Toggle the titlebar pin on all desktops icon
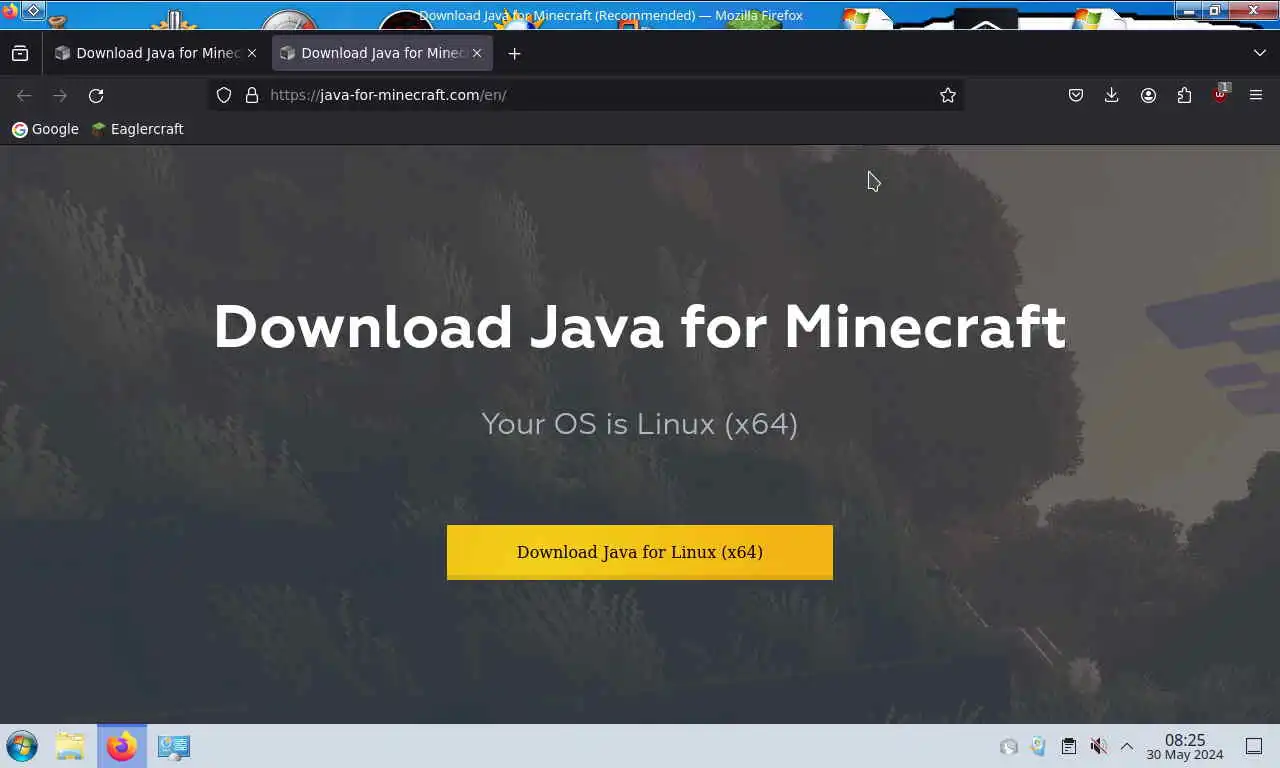 point(32,11)
